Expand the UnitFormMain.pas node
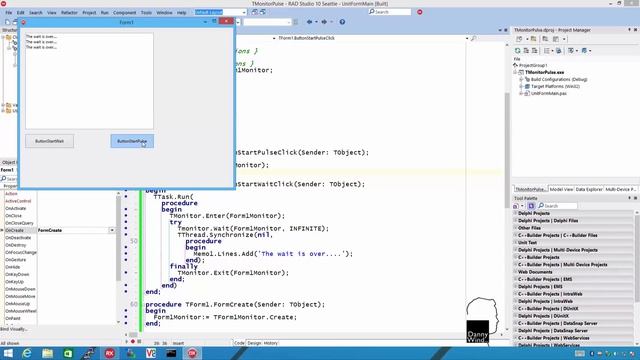The width and height of the screenshot is (640, 360). (521, 93)
